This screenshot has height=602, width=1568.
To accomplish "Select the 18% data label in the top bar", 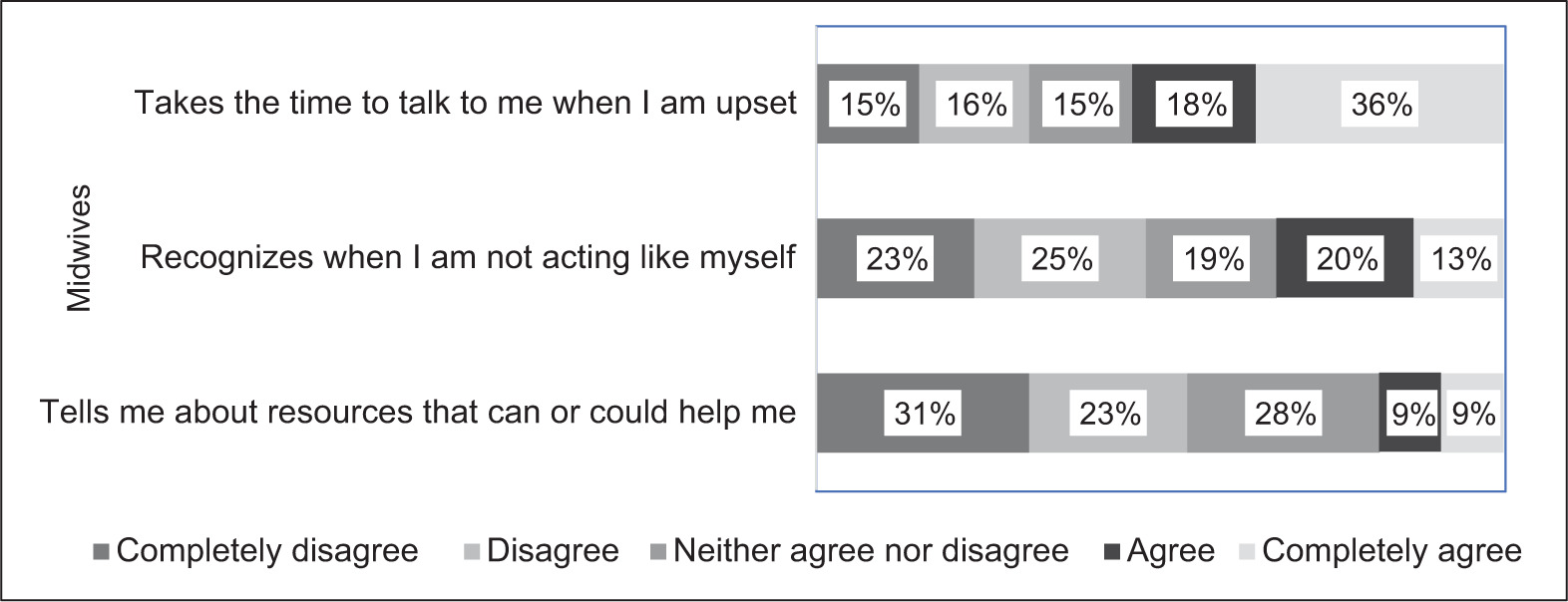I will (x=1195, y=104).
